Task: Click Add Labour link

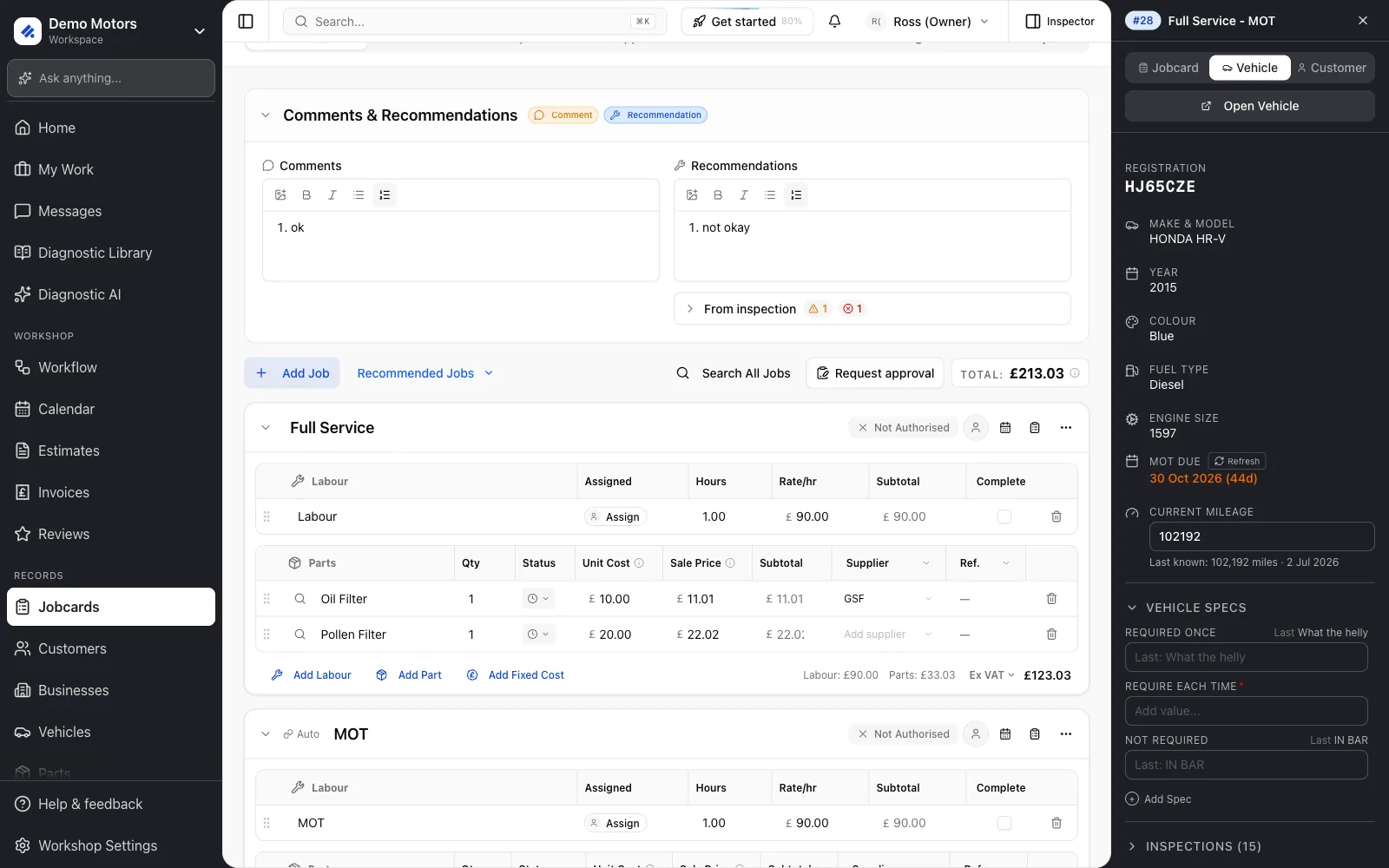Action: coord(312,675)
